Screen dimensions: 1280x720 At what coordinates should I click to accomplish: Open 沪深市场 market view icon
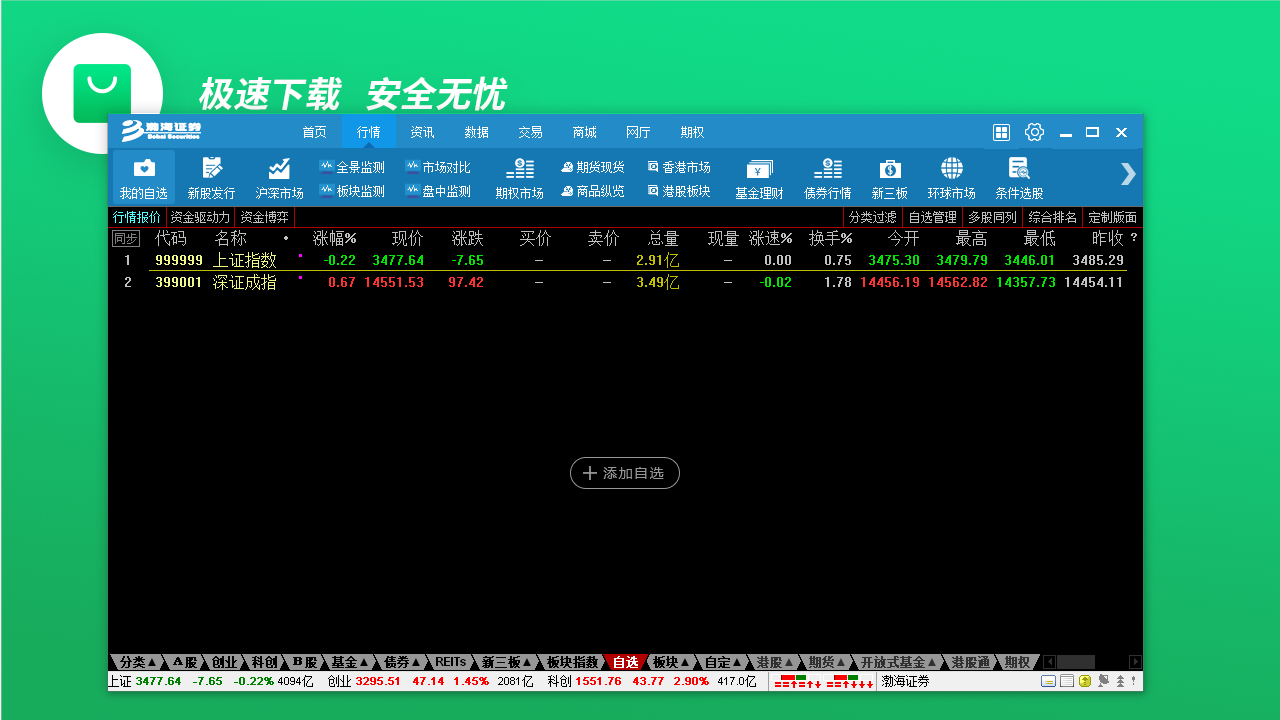(x=278, y=176)
